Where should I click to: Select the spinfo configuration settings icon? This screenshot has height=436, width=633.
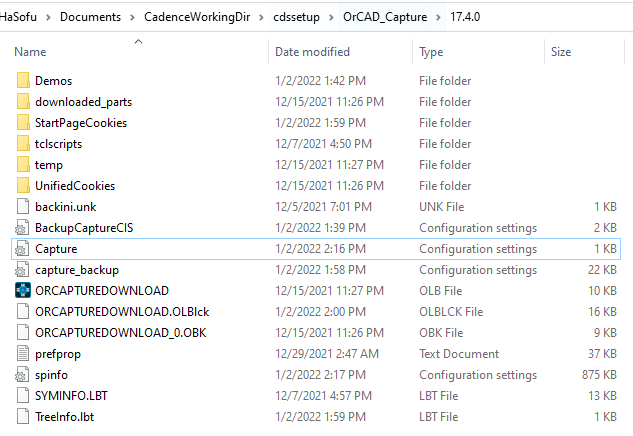point(23,375)
